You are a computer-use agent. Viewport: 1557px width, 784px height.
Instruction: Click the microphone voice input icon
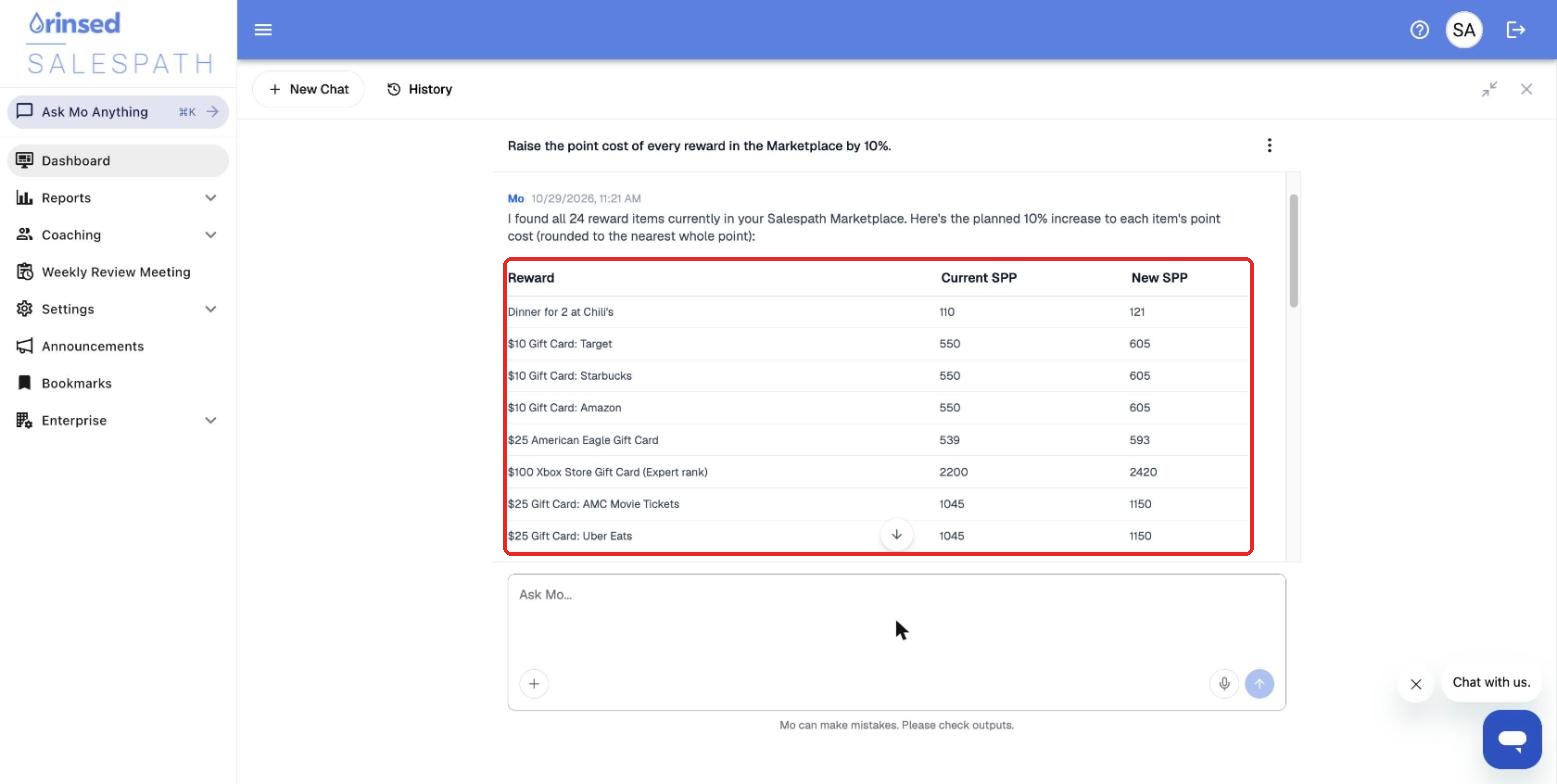(x=1224, y=684)
